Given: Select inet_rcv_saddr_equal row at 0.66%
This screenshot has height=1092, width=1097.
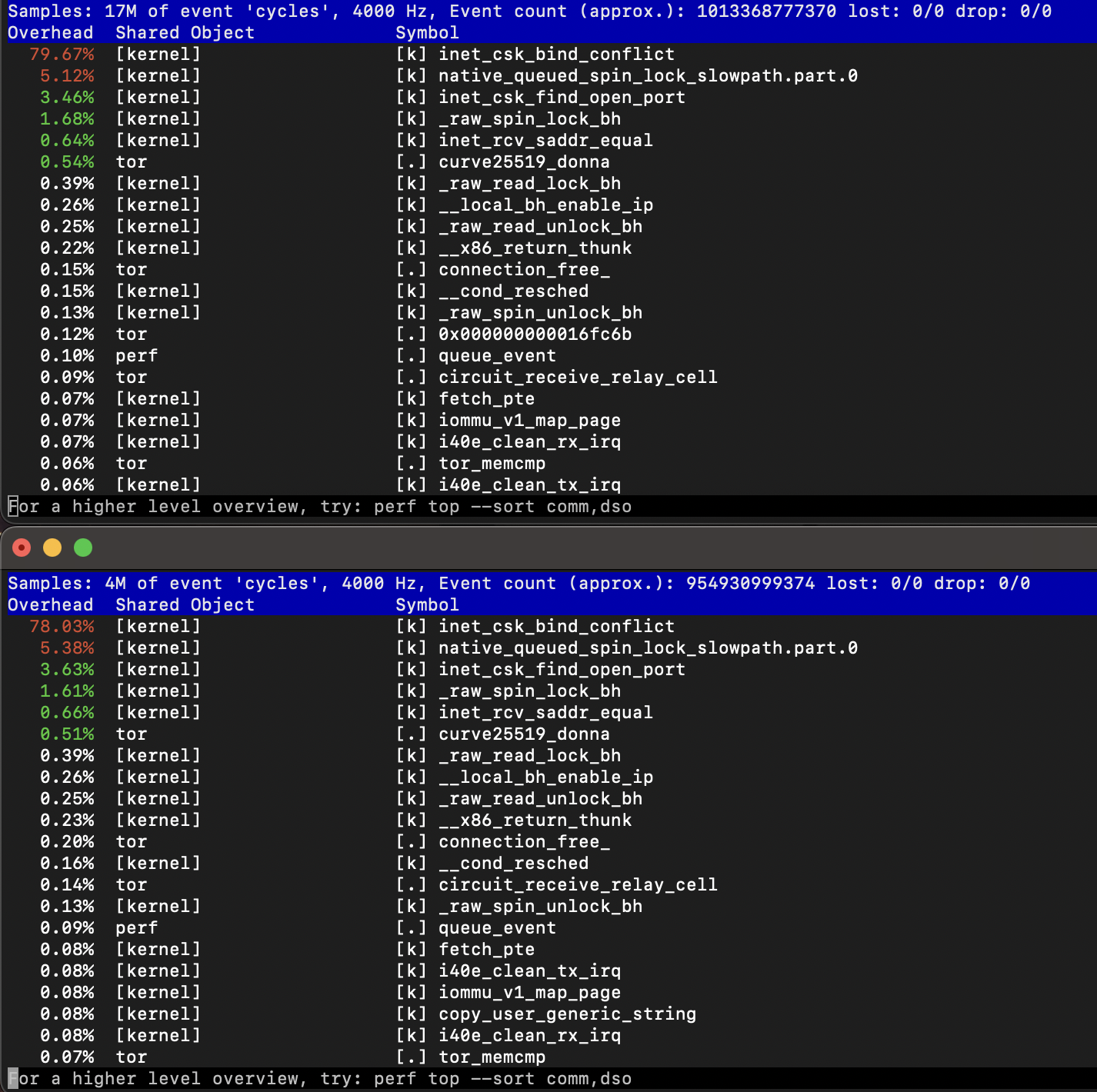Looking at the screenshot, I should (x=545, y=713).
